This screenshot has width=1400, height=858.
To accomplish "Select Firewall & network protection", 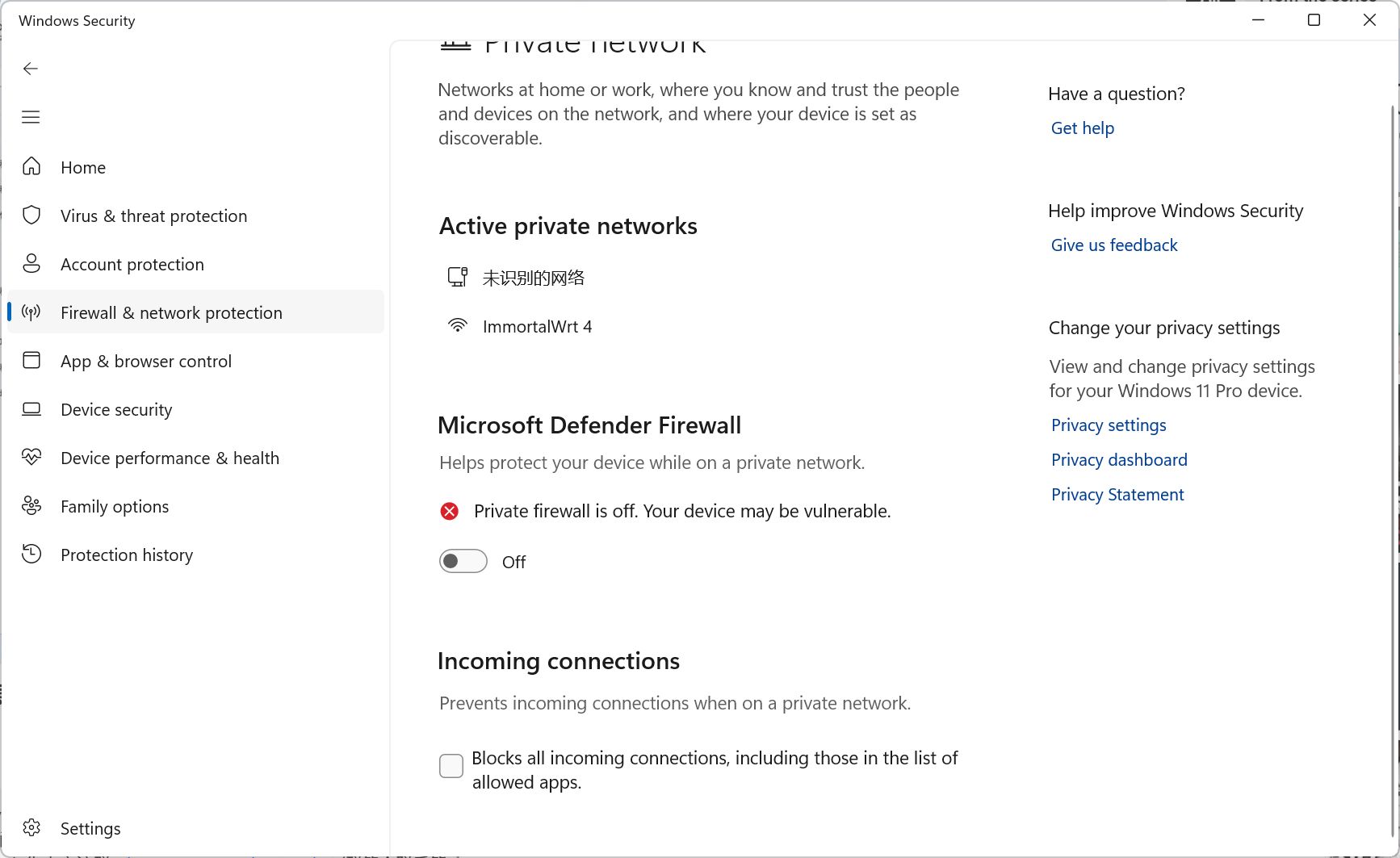I will pos(195,312).
